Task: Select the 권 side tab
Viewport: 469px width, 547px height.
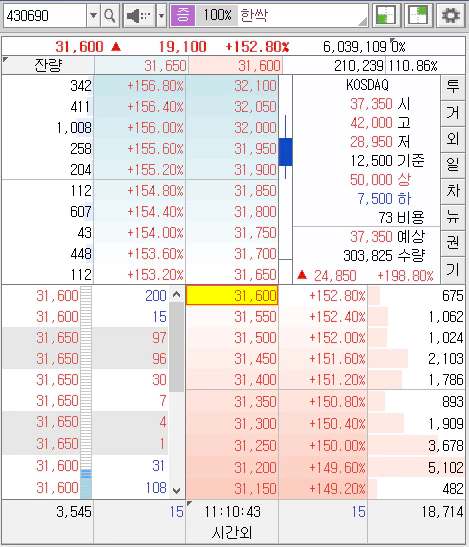Action: (453, 243)
